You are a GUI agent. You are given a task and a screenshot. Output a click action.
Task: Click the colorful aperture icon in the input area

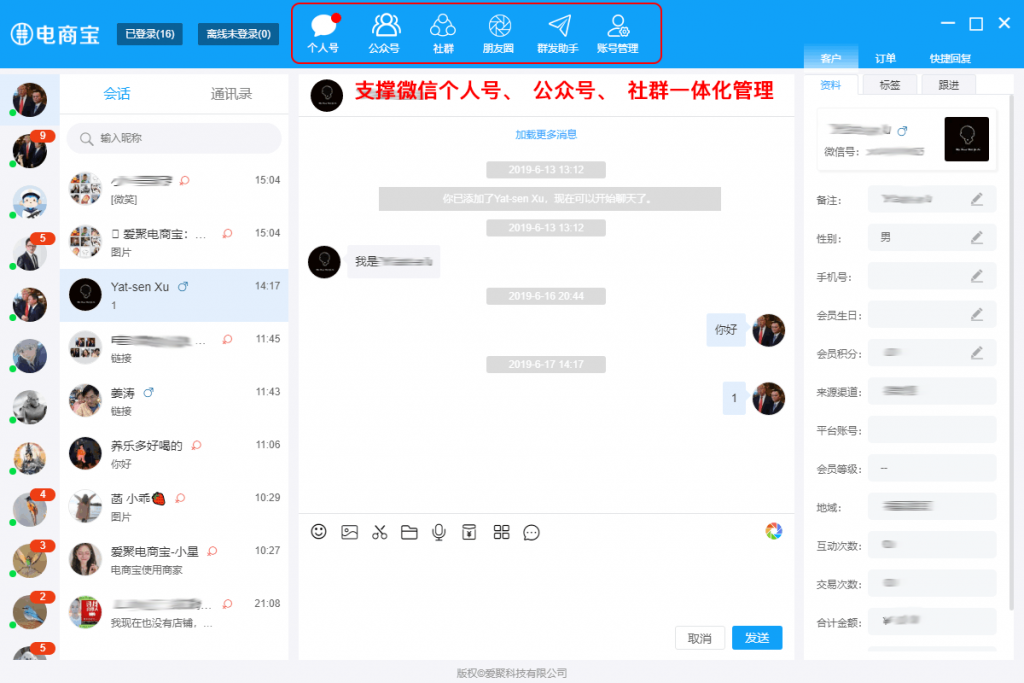[774, 531]
